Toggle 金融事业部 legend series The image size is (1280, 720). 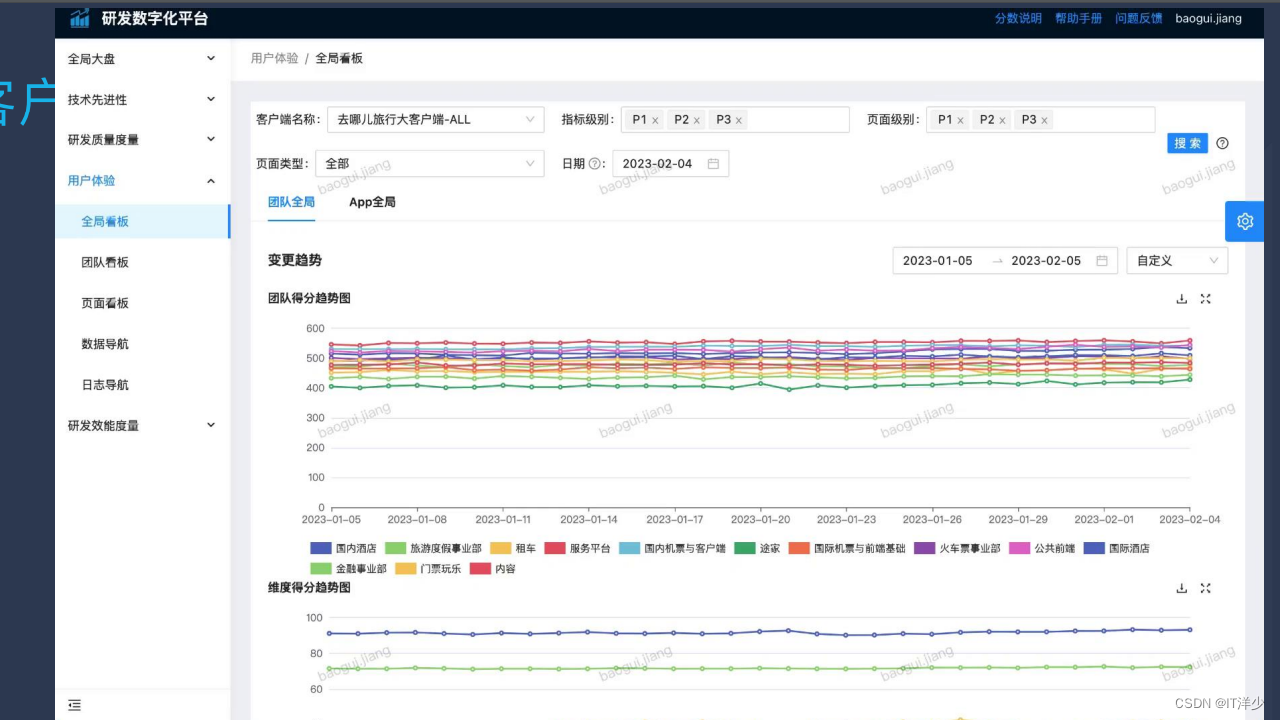click(348, 569)
